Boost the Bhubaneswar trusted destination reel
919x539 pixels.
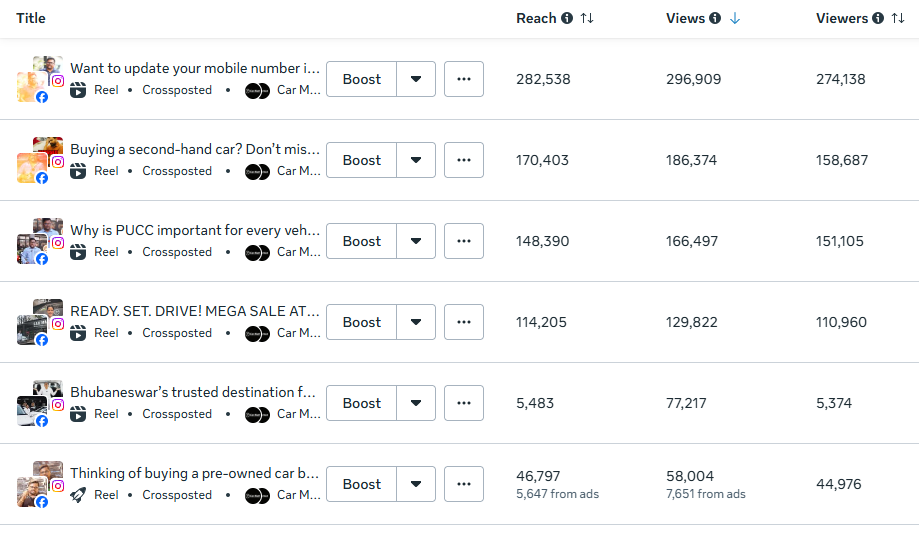(x=361, y=403)
